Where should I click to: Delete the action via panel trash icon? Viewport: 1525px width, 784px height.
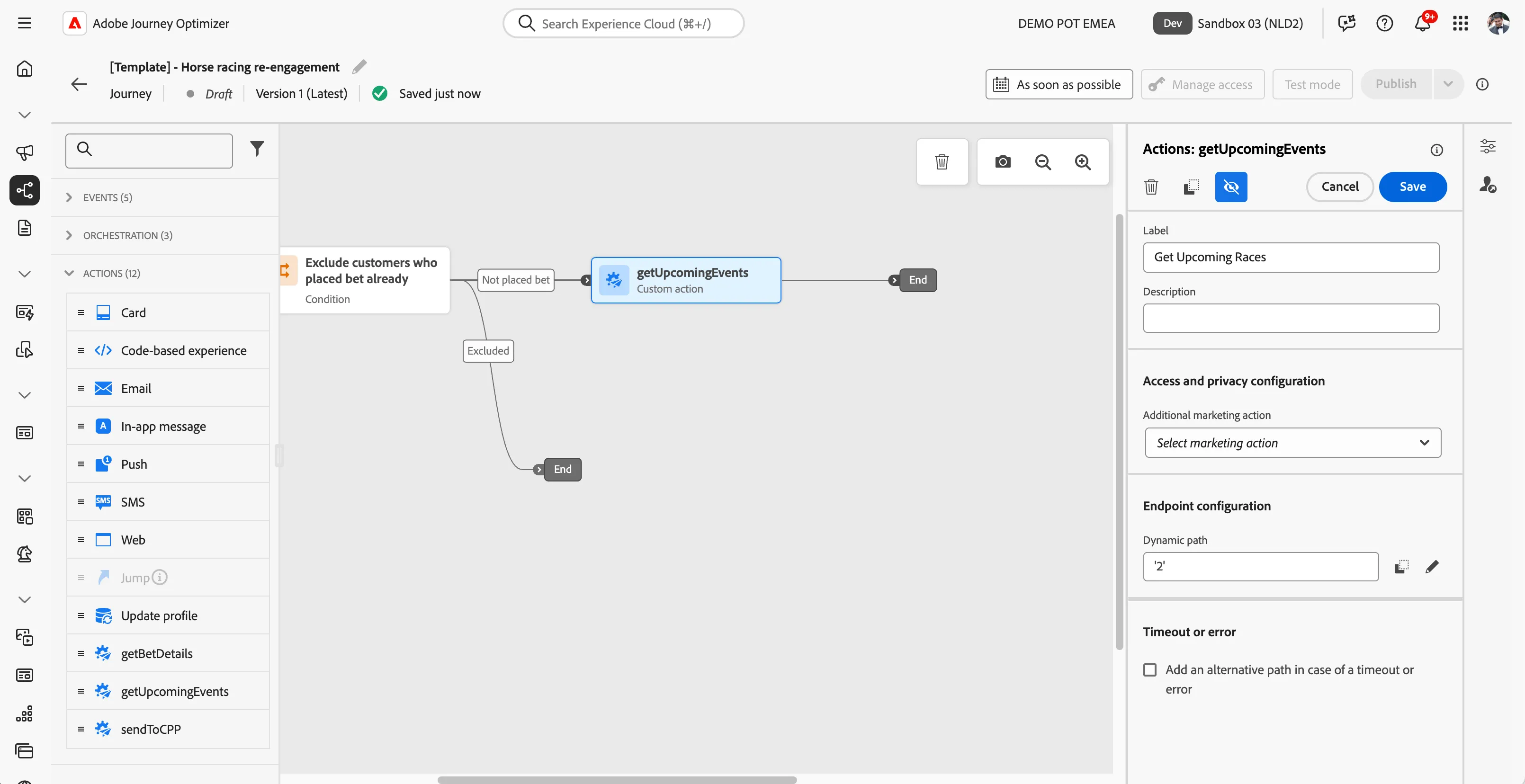point(1151,187)
